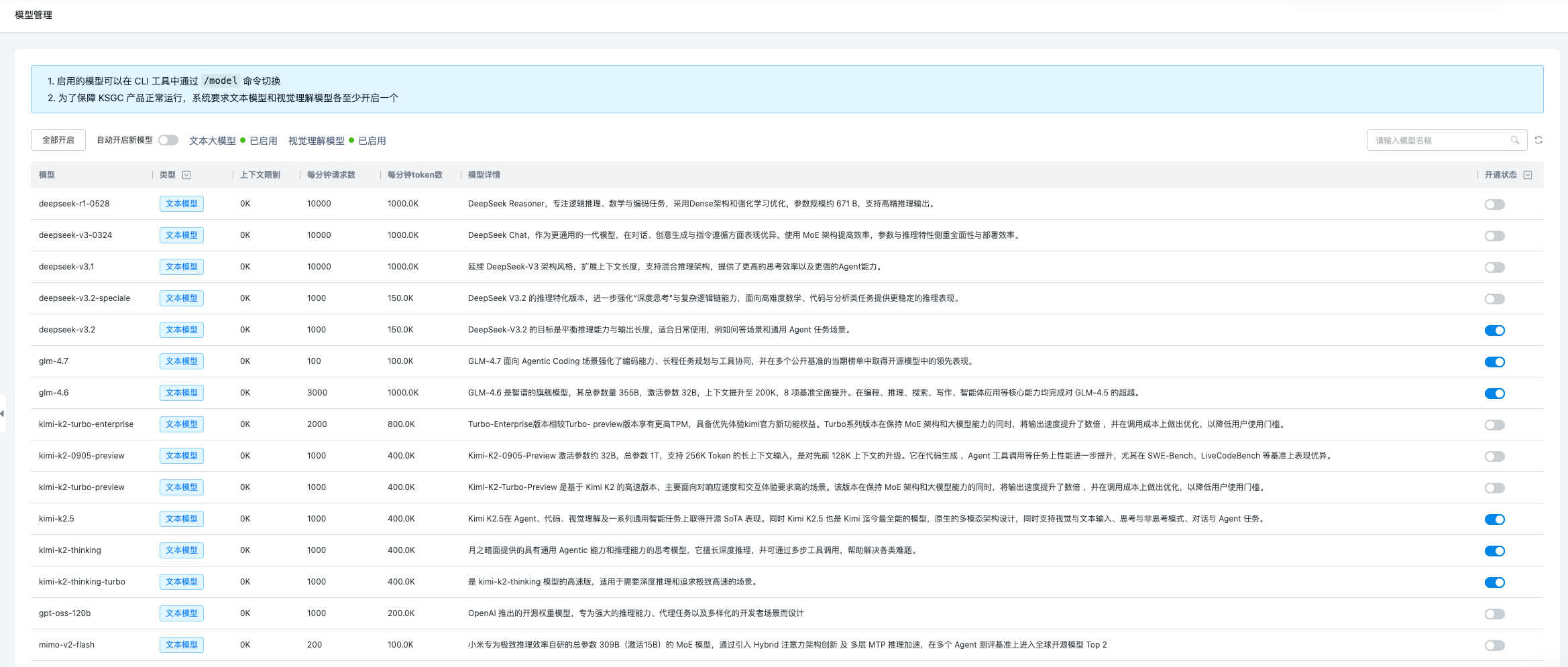Click the 文本模型 tag in the deepseek-r1-0528 row
Image resolution: width=1568 pixels, height=667 pixels.
(x=182, y=204)
